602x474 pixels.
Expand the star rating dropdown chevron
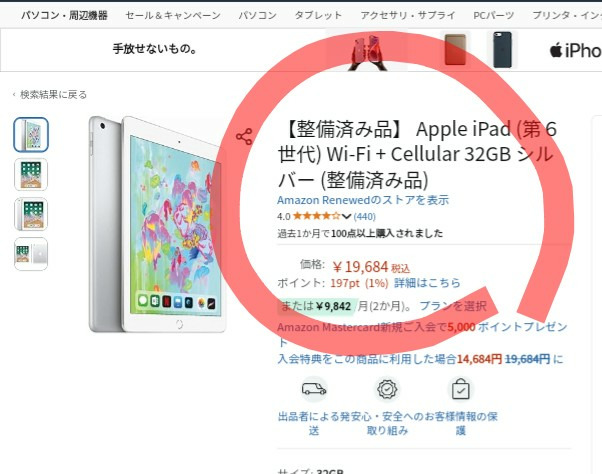[346, 216]
